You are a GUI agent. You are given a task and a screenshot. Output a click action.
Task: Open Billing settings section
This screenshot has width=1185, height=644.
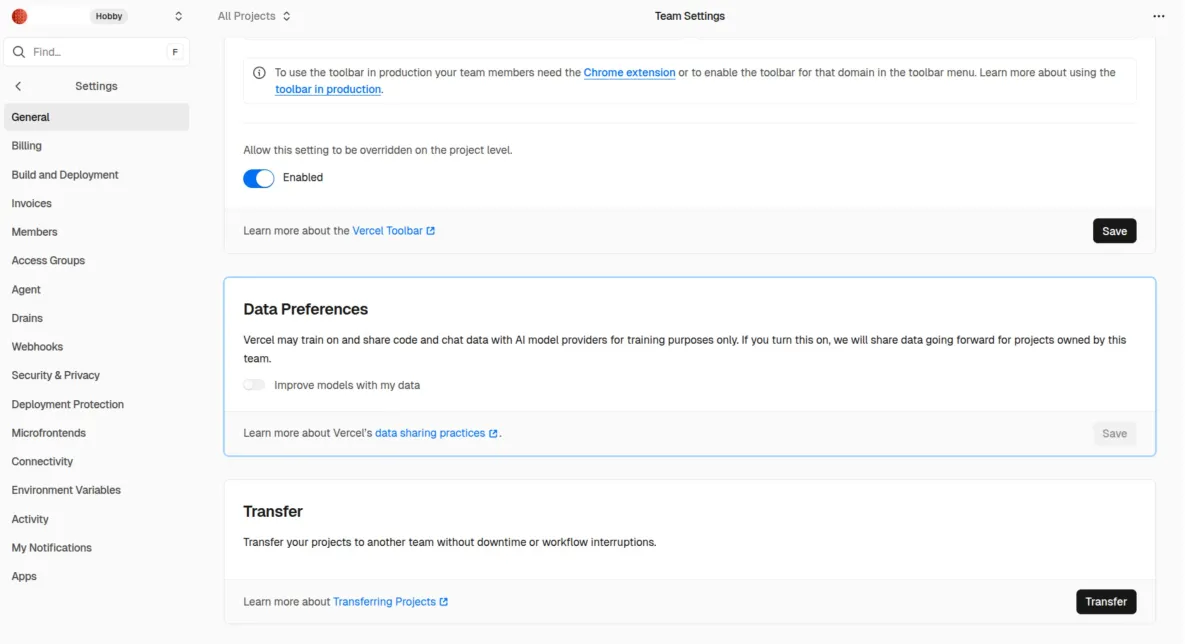[x=27, y=146]
